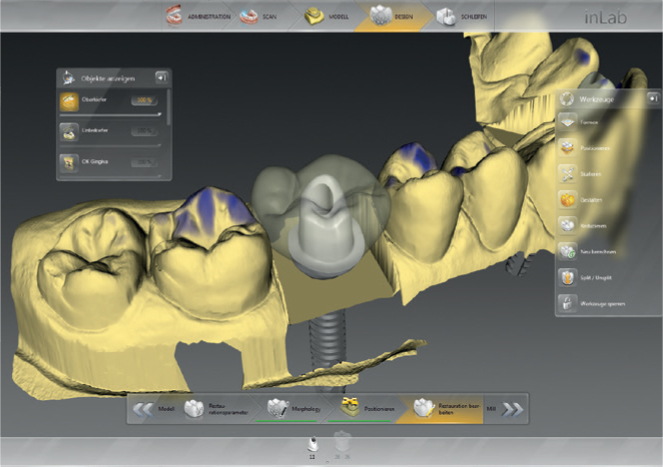Select the Positionieren tool in Werkzeuge
This screenshot has height=467, width=663.
(x=567, y=147)
